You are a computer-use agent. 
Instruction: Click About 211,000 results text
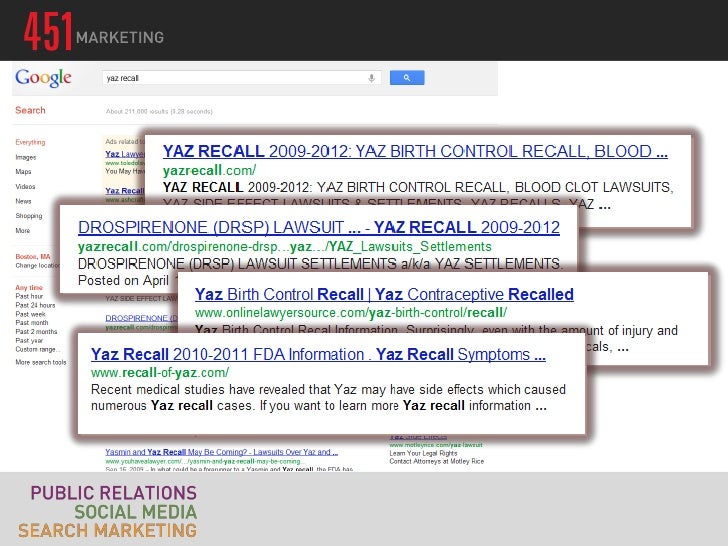pyautogui.click(x=159, y=111)
